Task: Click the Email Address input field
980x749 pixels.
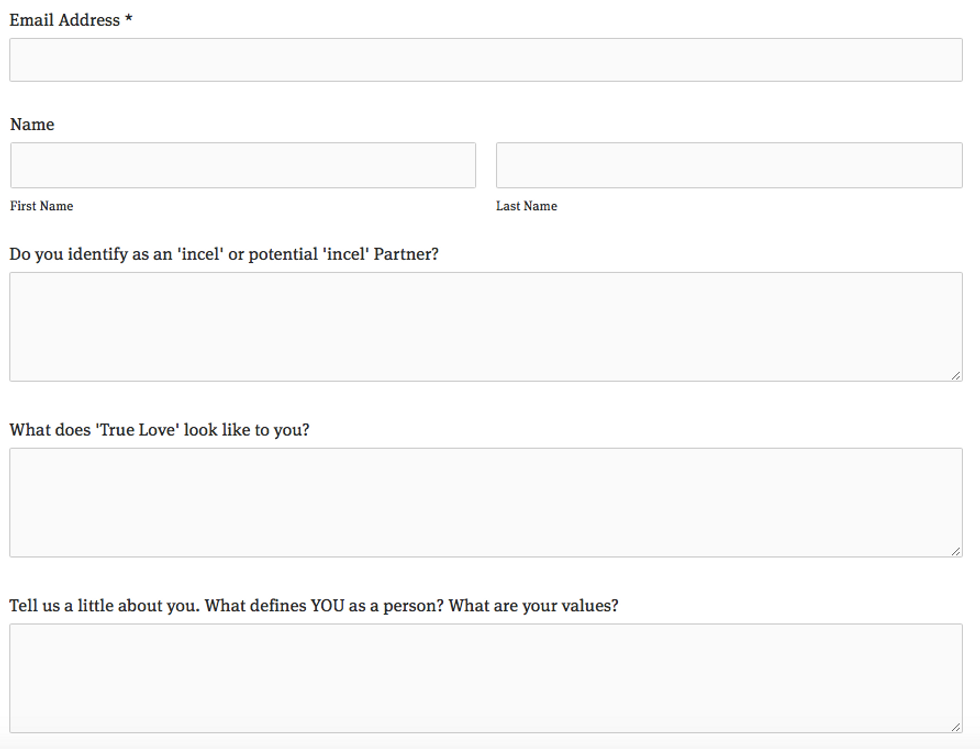Action: click(x=486, y=60)
